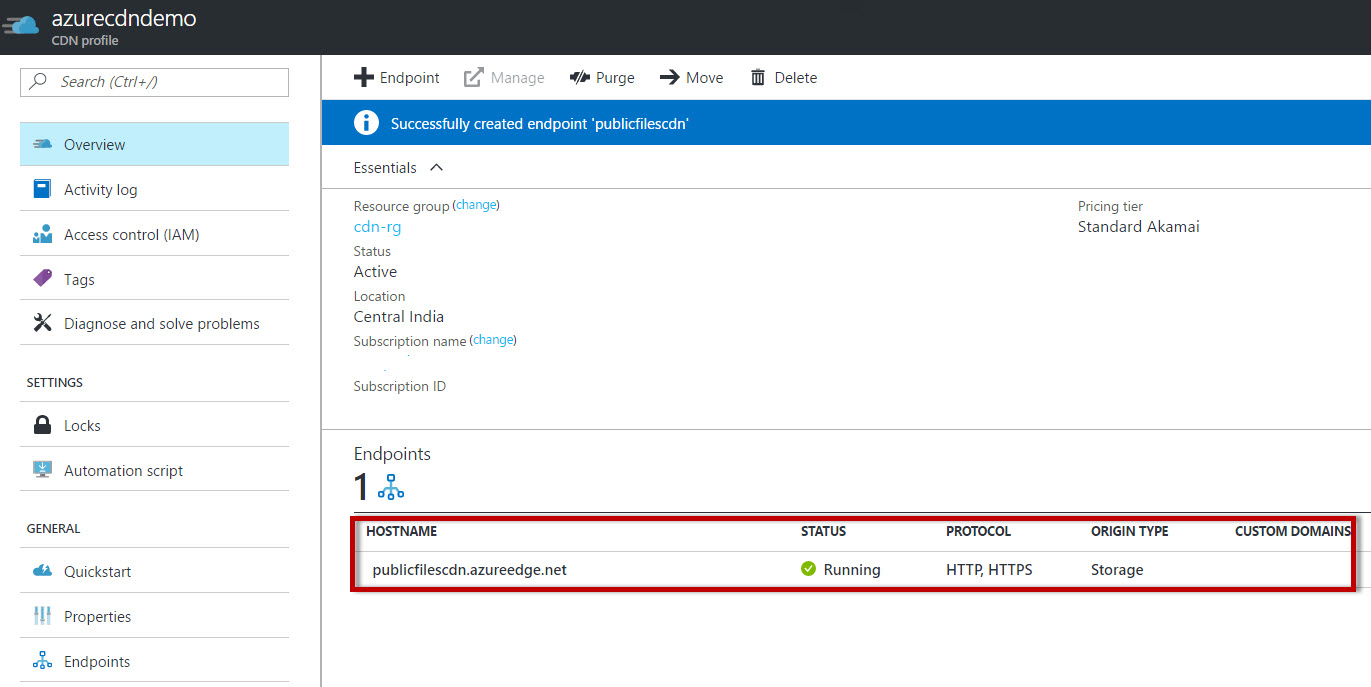Click the Access control people icon
The height and width of the screenshot is (687, 1371).
pyautogui.click(x=42, y=235)
